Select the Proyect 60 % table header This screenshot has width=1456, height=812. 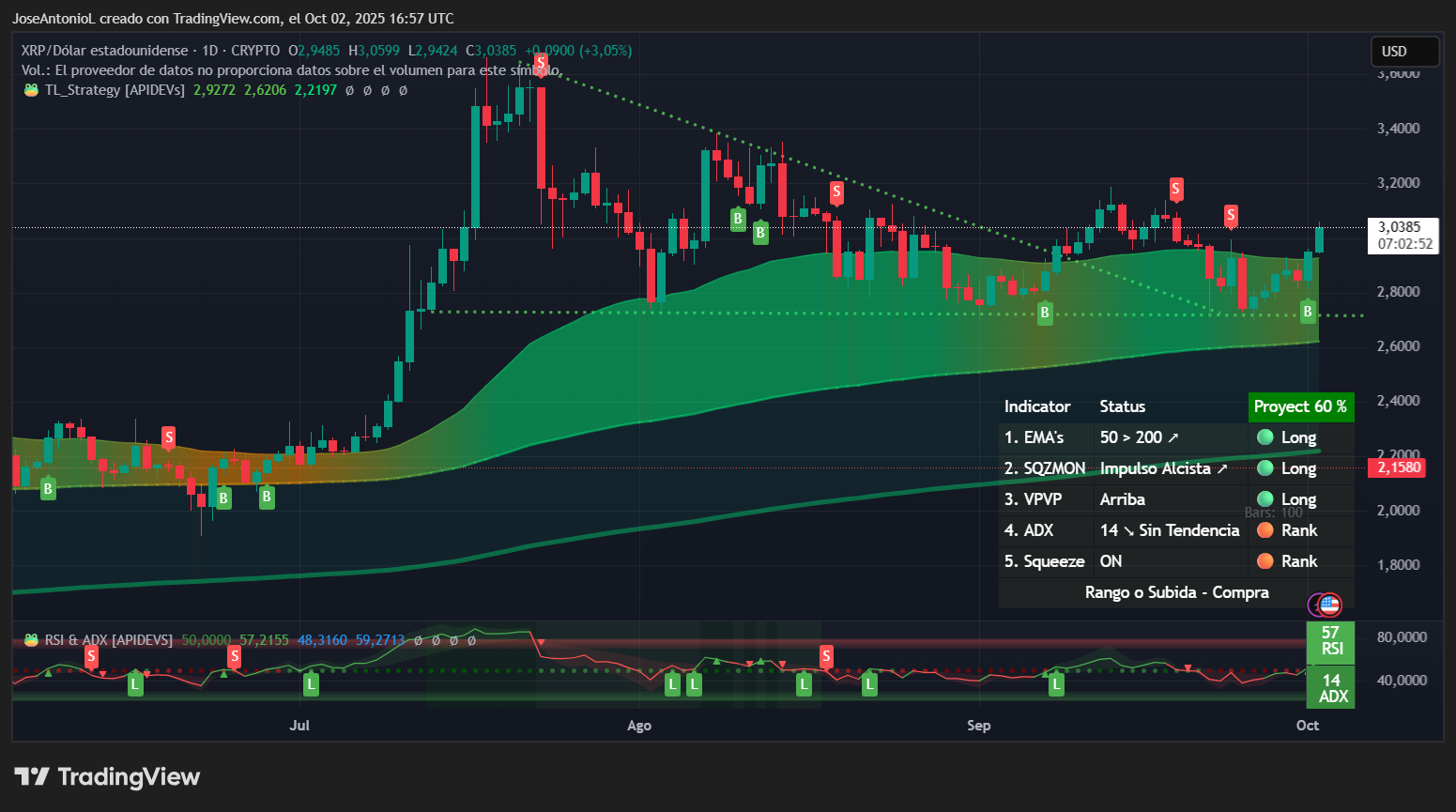tap(1301, 406)
